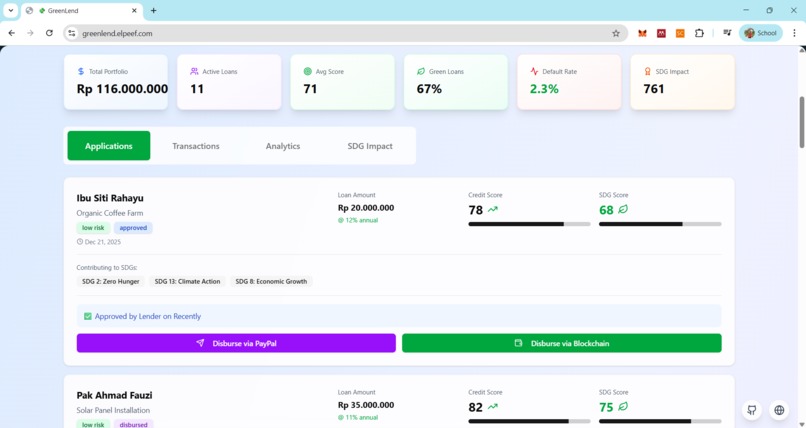Switch to the Applications tab

pyautogui.click(x=108, y=146)
